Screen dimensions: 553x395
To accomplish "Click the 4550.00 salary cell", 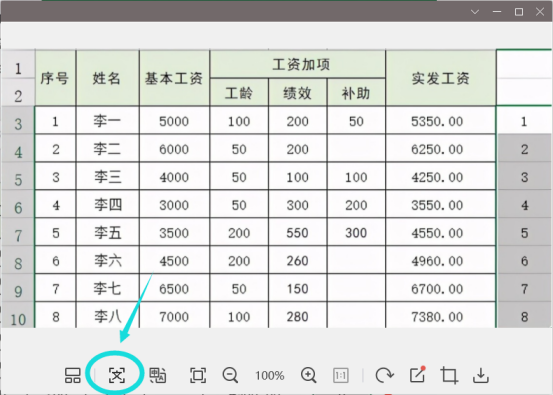I will (441, 232).
